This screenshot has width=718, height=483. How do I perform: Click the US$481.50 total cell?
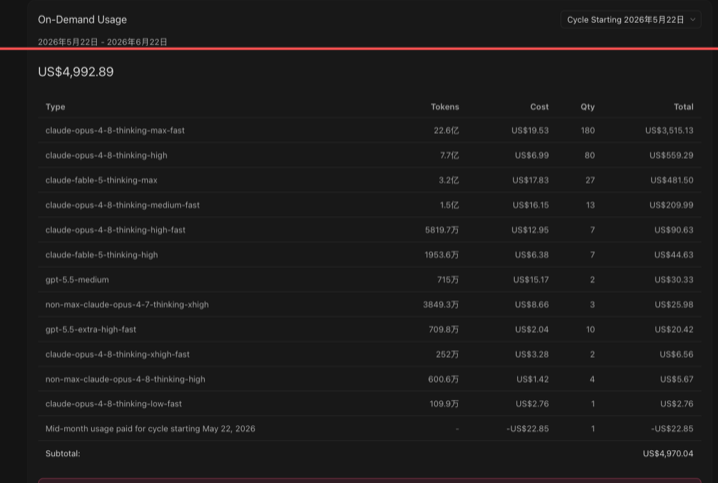point(672,180)
